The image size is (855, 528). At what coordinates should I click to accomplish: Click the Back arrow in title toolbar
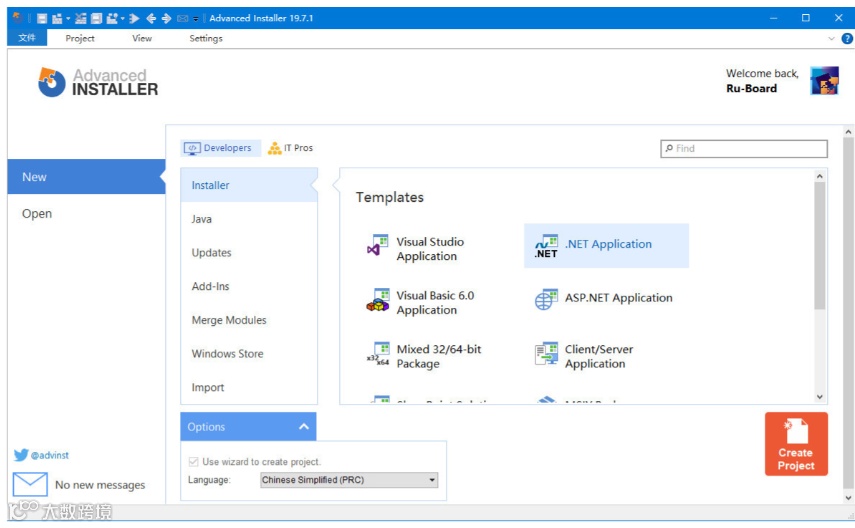(151, 19)
